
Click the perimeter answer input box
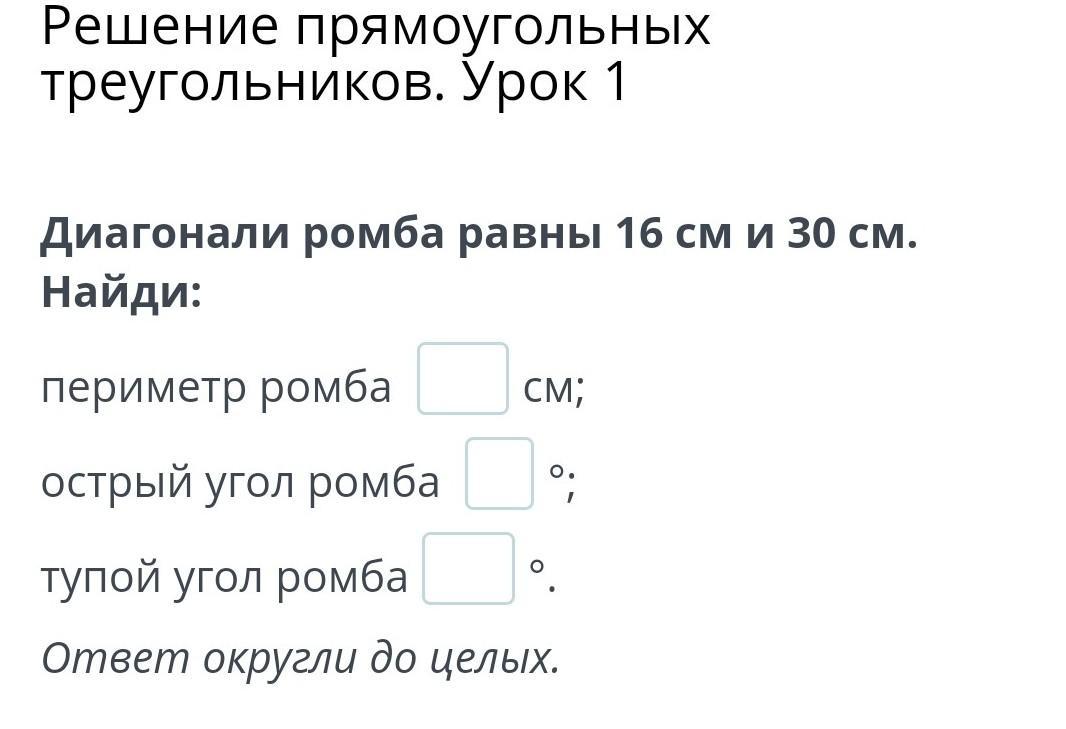pyautogui.click(x=462, y=378)
